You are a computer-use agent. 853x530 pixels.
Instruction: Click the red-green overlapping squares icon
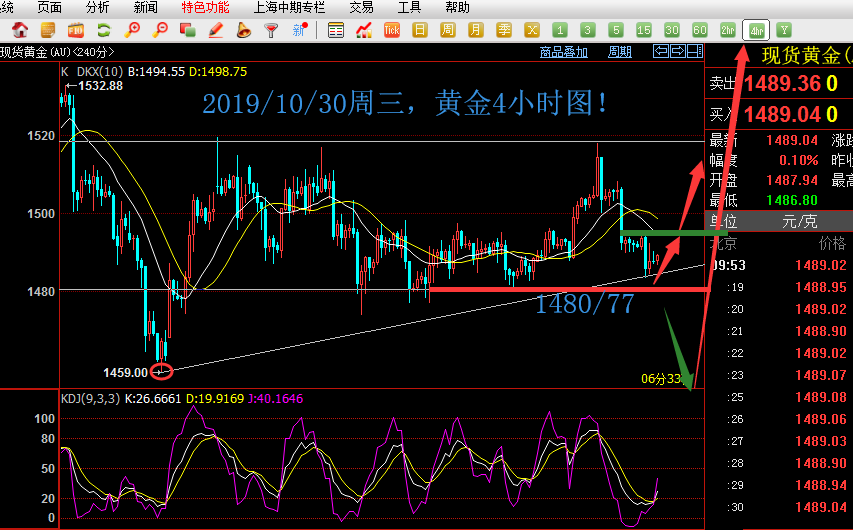point(188,30)
